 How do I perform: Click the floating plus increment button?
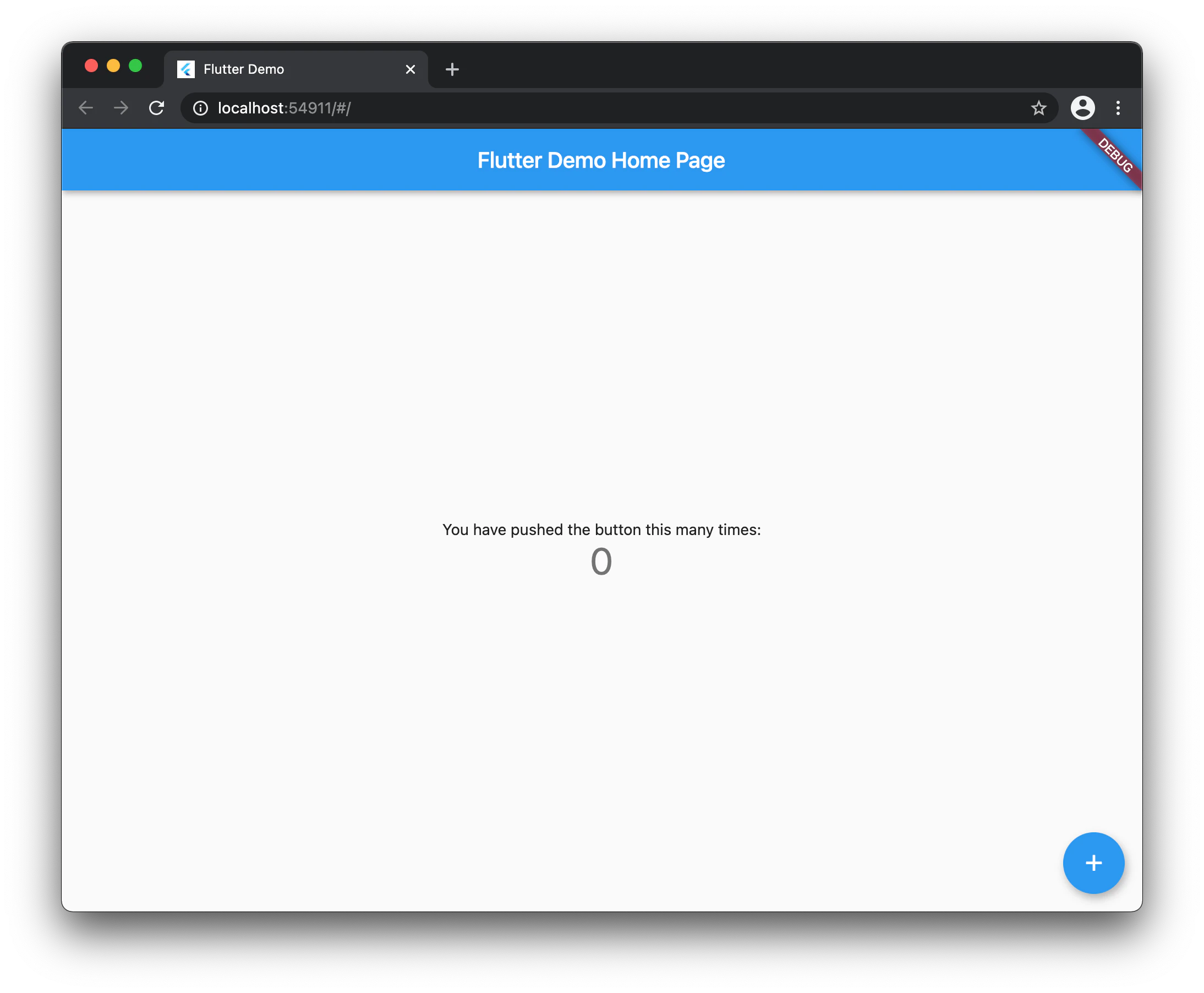[1093, 863]
